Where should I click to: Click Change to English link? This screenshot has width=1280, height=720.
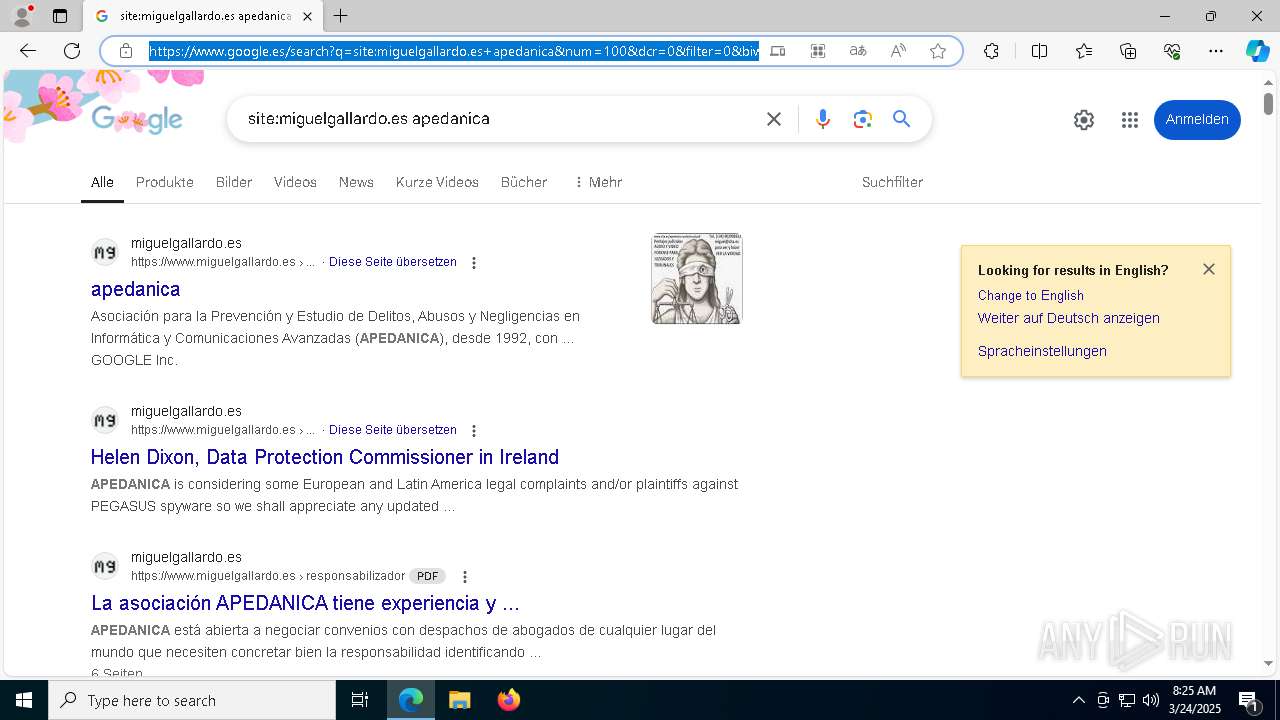coord(1031,295)
